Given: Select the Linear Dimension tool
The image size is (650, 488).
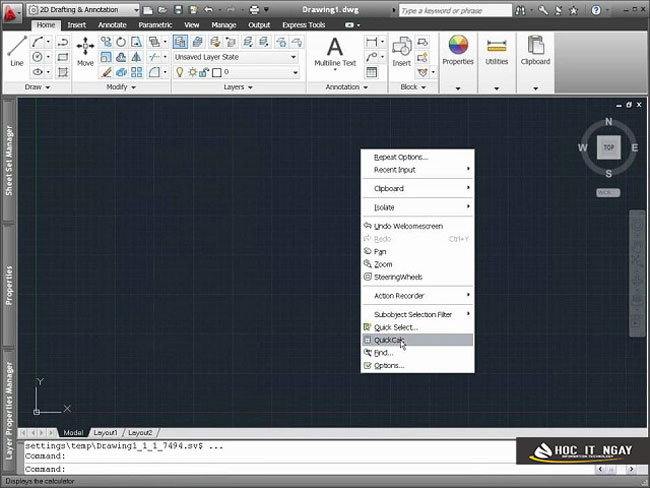Looking at the screenshot, I should [x=371, y=41].
